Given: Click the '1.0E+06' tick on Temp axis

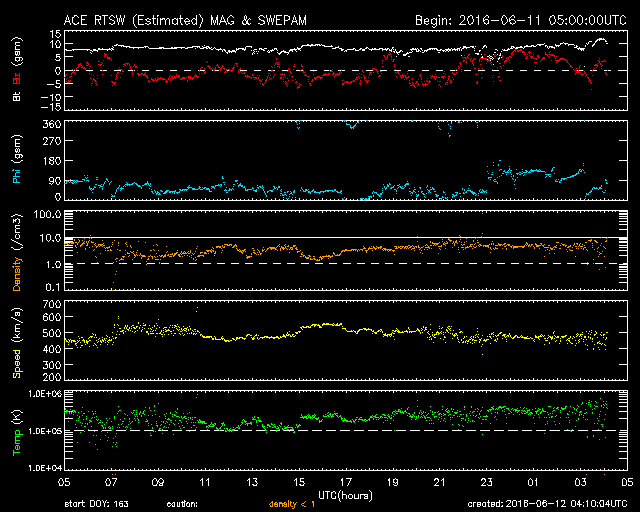Looking at the screenshot, I should click(44, 394).
